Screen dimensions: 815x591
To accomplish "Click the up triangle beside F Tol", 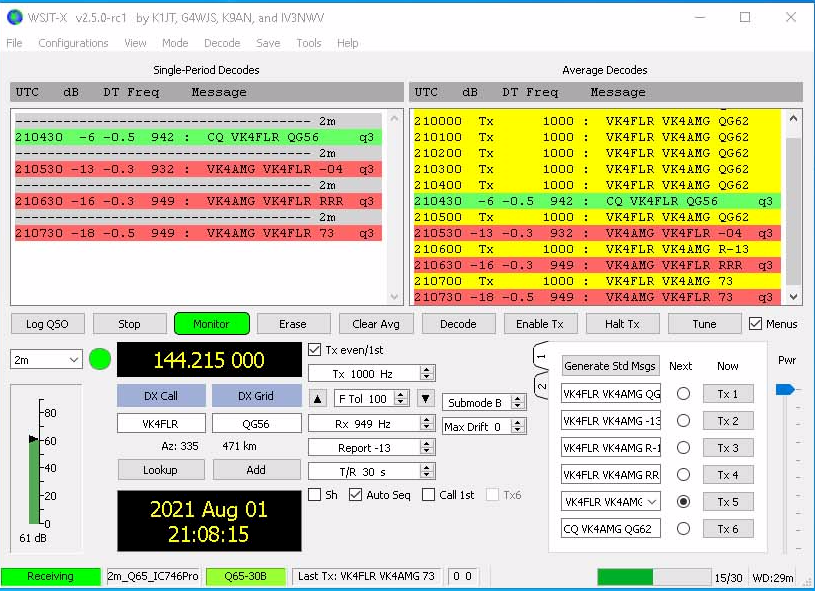I will click(318, 399).
